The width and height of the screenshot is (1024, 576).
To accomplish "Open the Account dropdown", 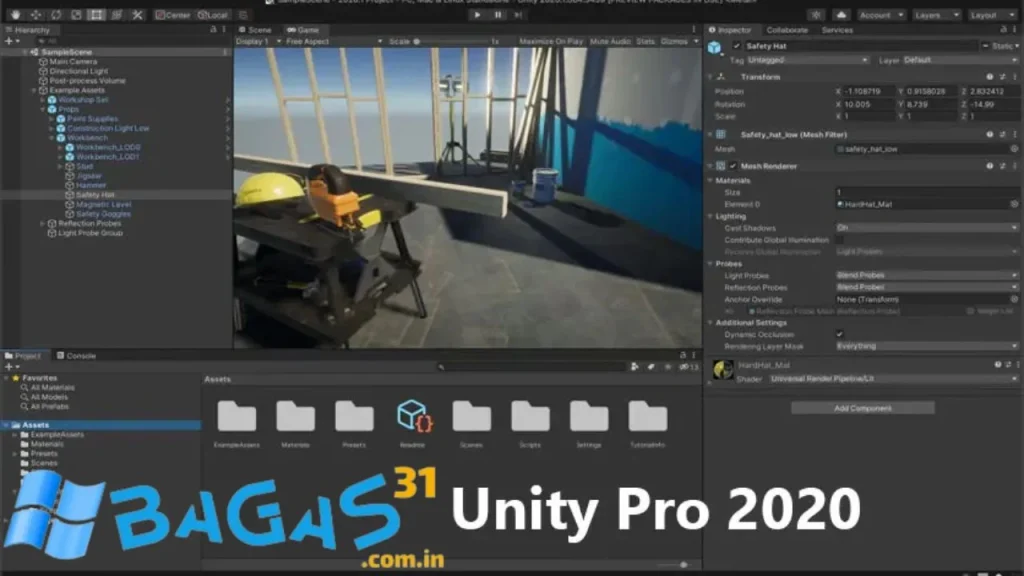I will pos(880,14).
